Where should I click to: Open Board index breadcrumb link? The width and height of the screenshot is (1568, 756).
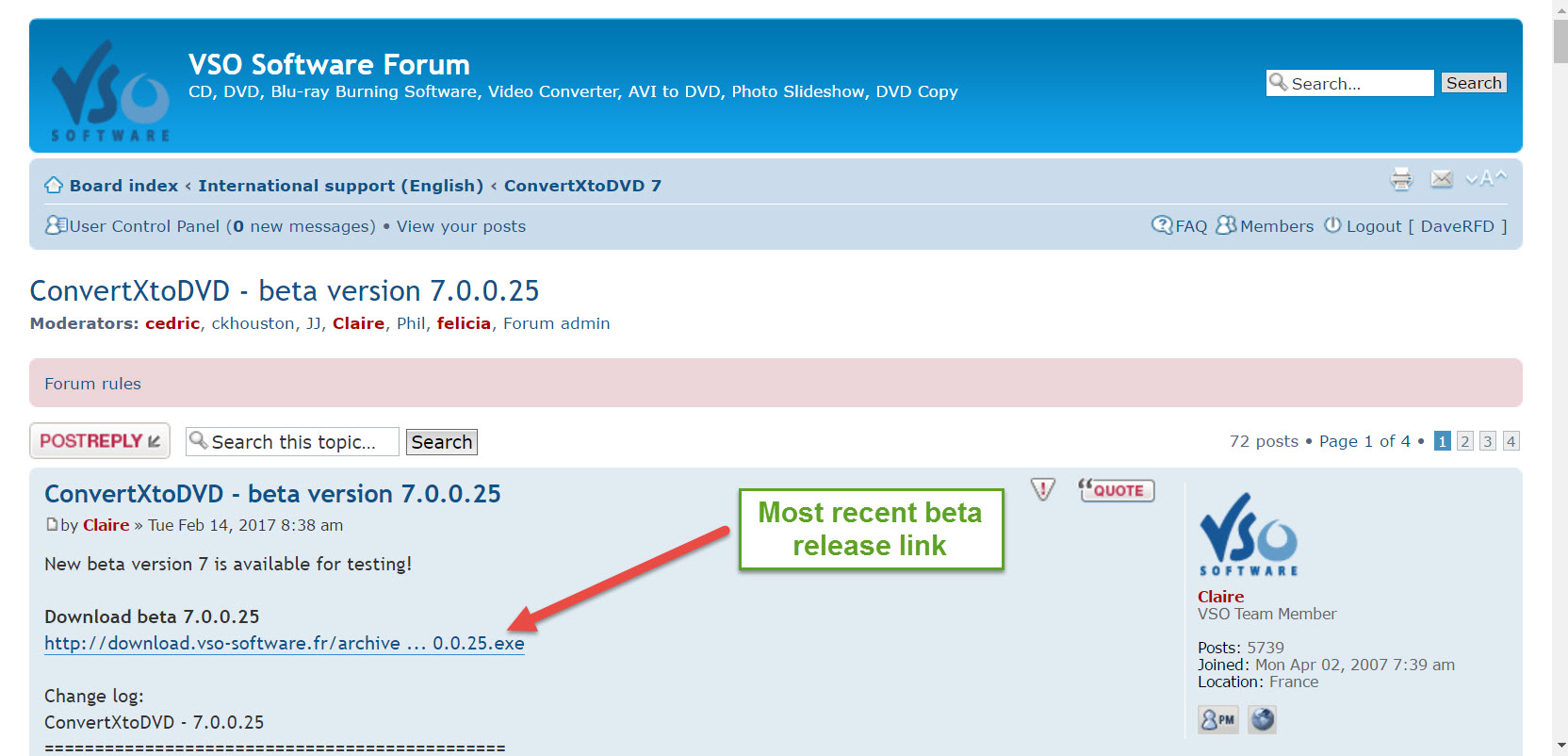123,186
